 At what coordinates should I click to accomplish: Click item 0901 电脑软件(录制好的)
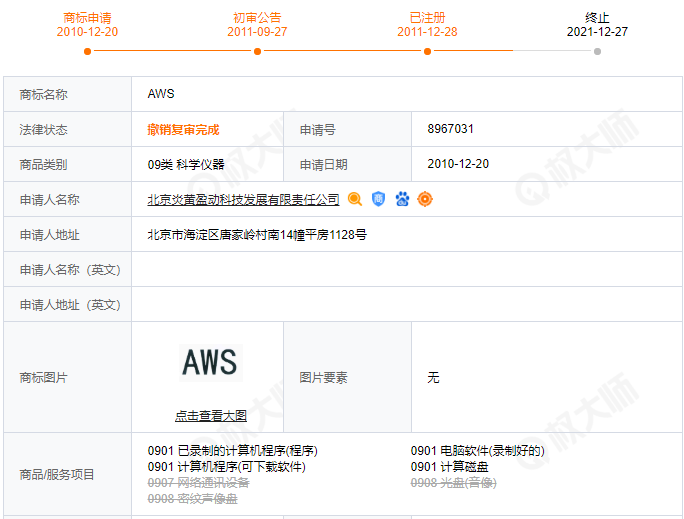pos(477,451)
